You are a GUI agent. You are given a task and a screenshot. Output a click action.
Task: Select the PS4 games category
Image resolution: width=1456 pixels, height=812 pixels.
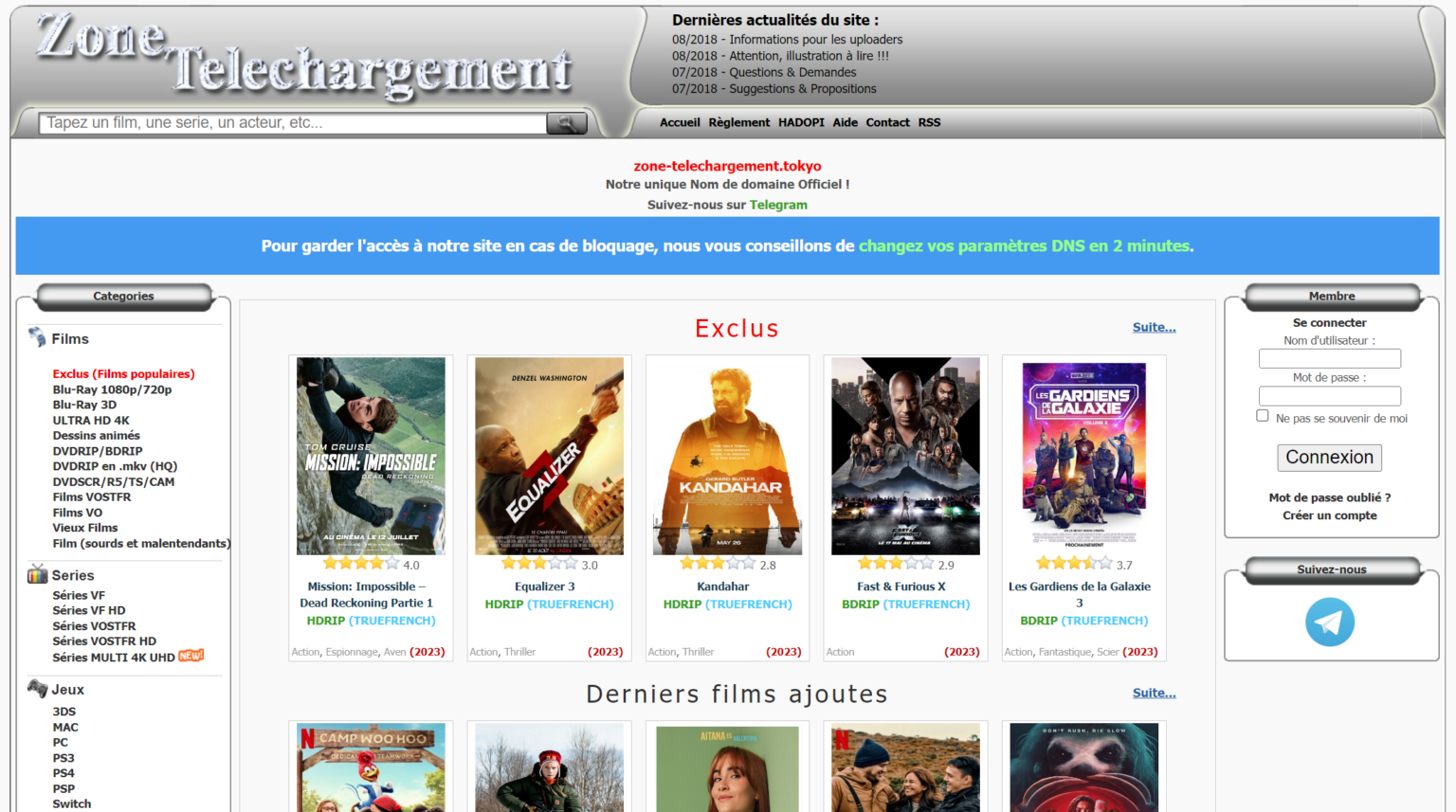64,773
